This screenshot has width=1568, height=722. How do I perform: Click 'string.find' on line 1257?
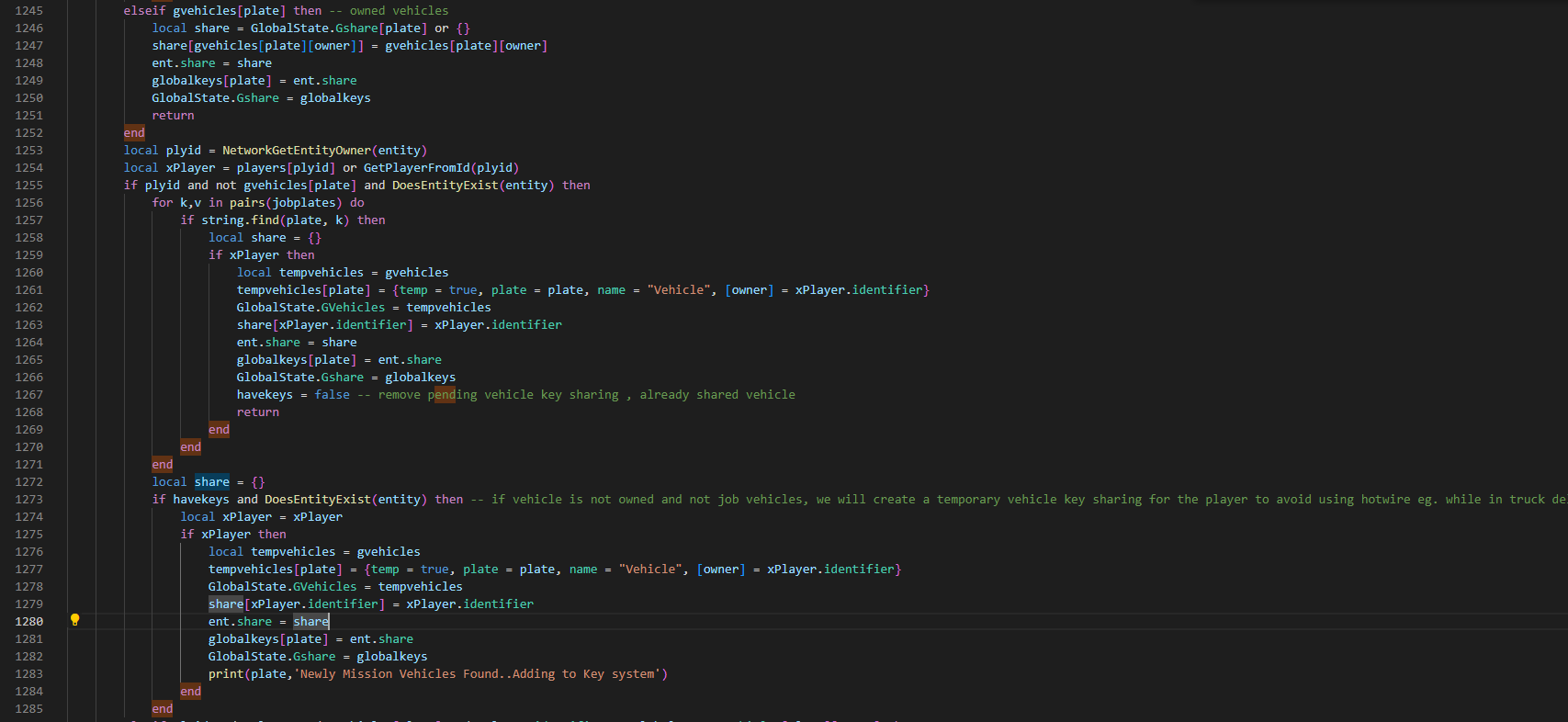[x=240, y=220]
